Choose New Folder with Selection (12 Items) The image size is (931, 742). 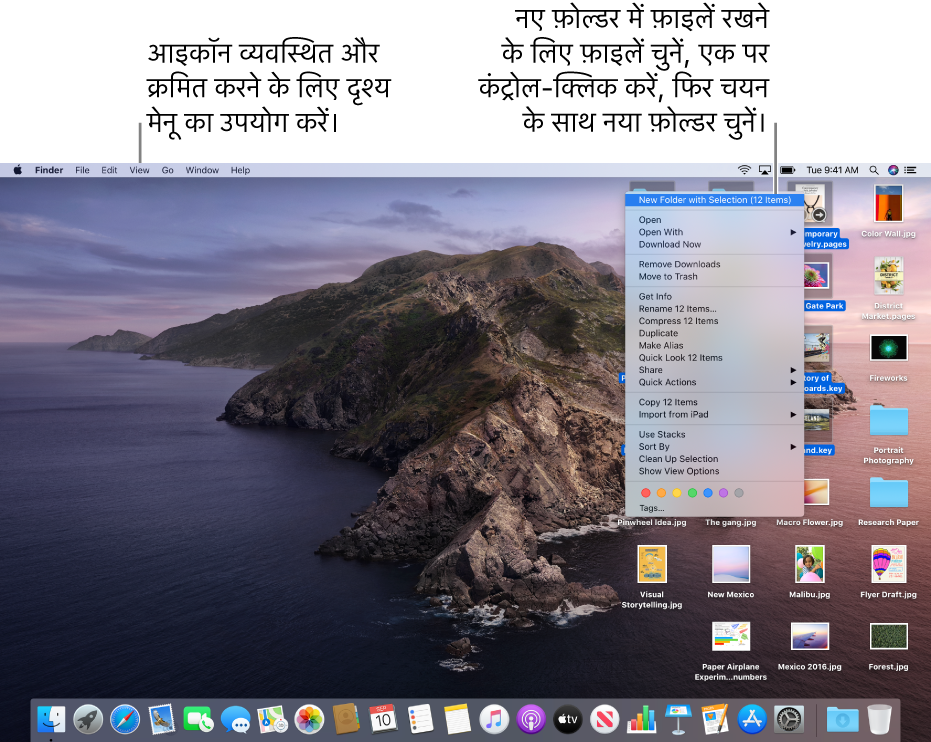(714, 200)
